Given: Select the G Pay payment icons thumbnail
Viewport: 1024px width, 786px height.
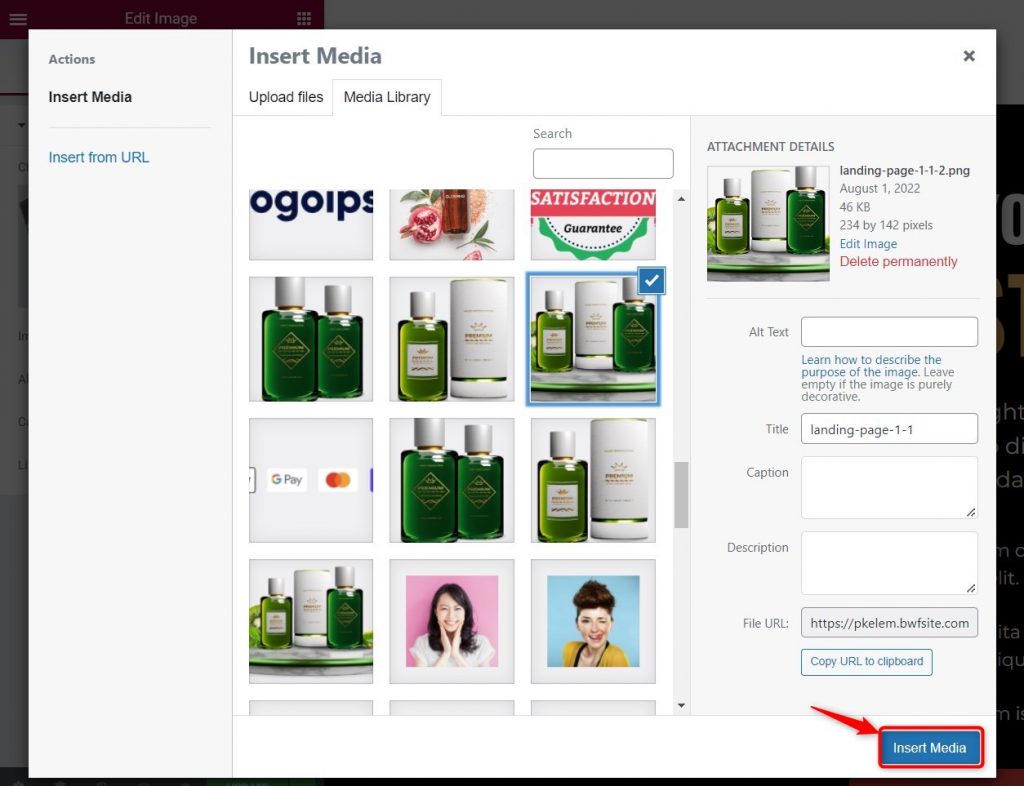Looking at the screenshot, I should 311,480.
